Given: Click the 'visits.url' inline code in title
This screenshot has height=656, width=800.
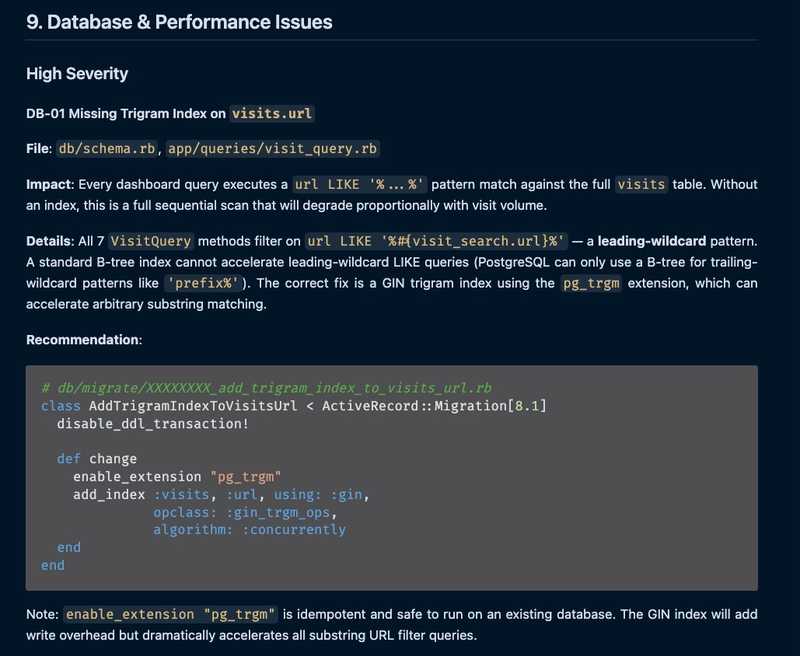Looking at the screenshot, I should coord(271,113).
